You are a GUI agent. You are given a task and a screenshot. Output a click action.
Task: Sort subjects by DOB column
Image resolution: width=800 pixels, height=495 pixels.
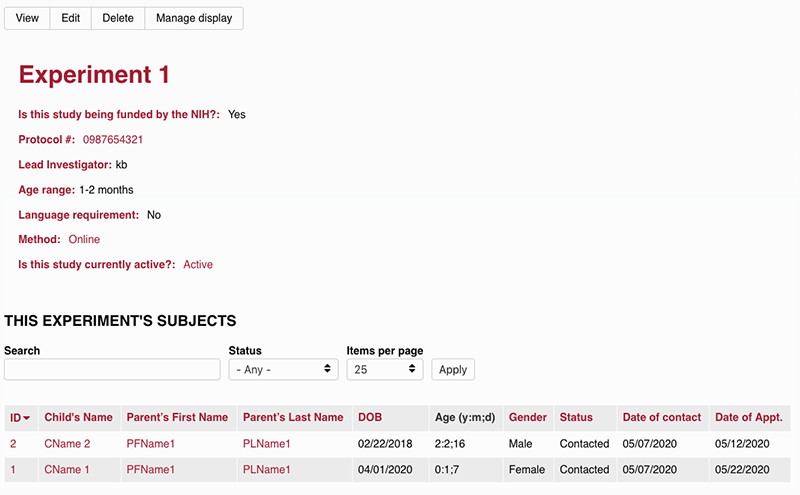click(x=369, y=417)
